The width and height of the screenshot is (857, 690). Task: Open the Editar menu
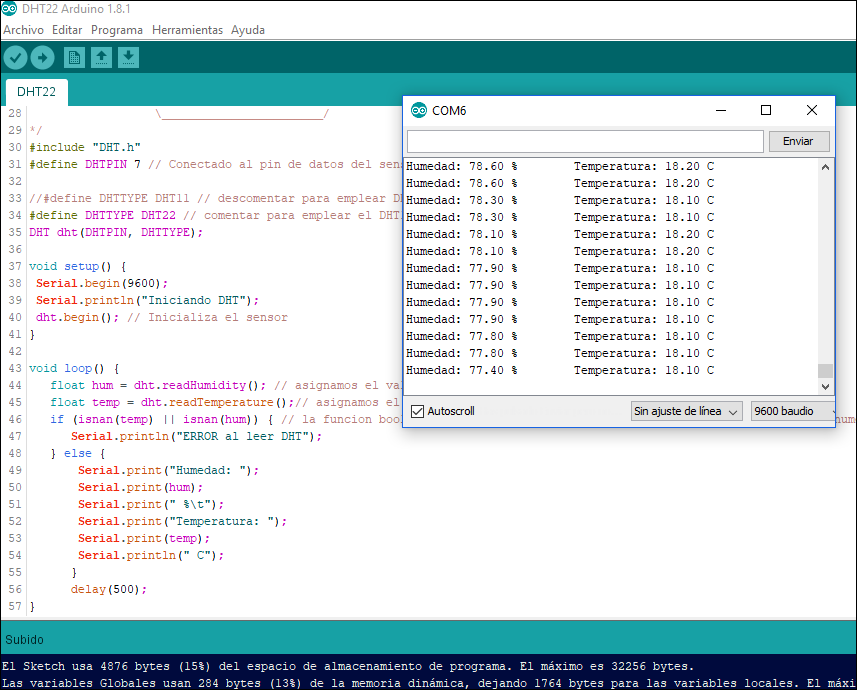coord(66,29)
